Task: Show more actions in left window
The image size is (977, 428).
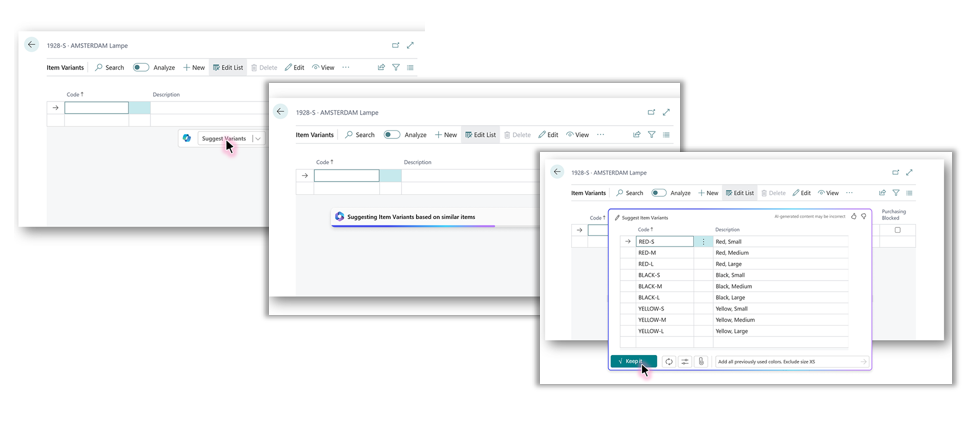Action: click(346, 67)
